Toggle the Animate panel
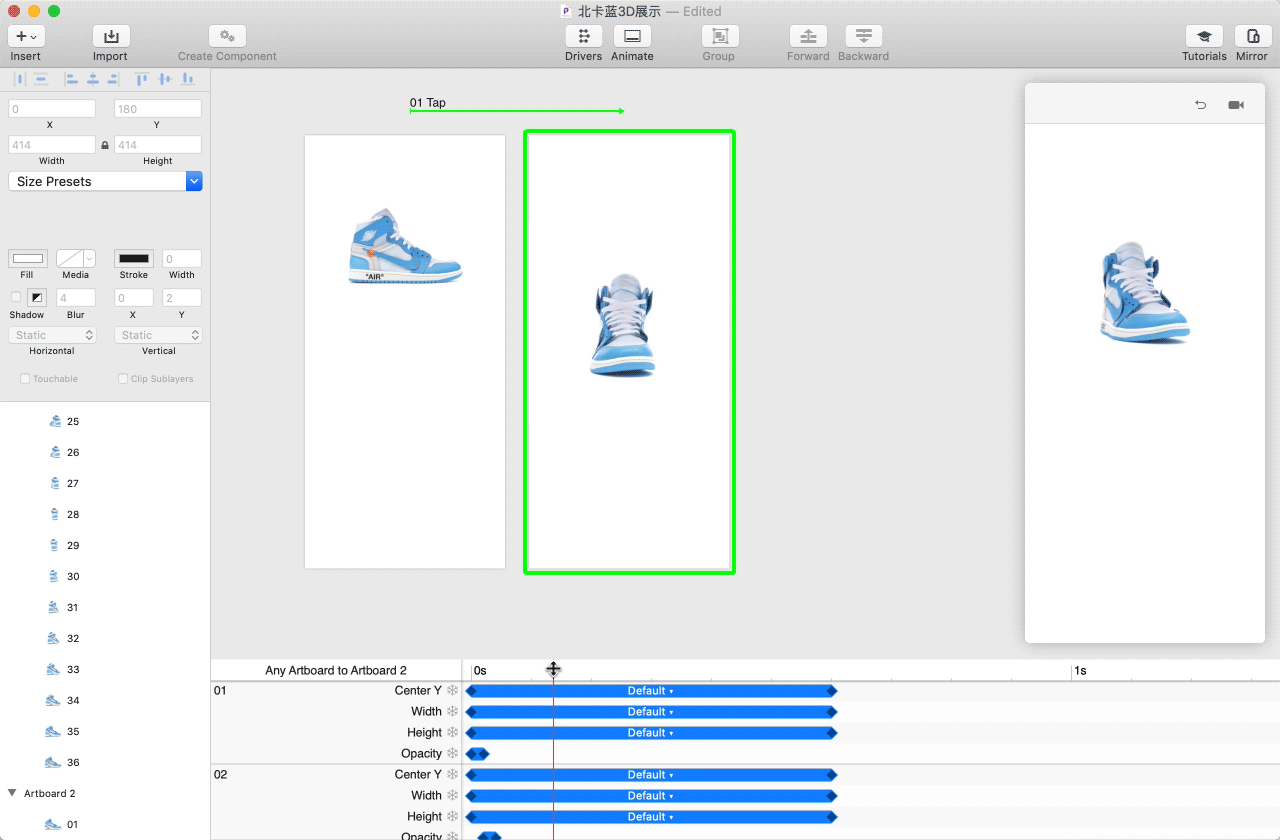1280x840 pixels. pyautogui.click(x=632, y=36)
